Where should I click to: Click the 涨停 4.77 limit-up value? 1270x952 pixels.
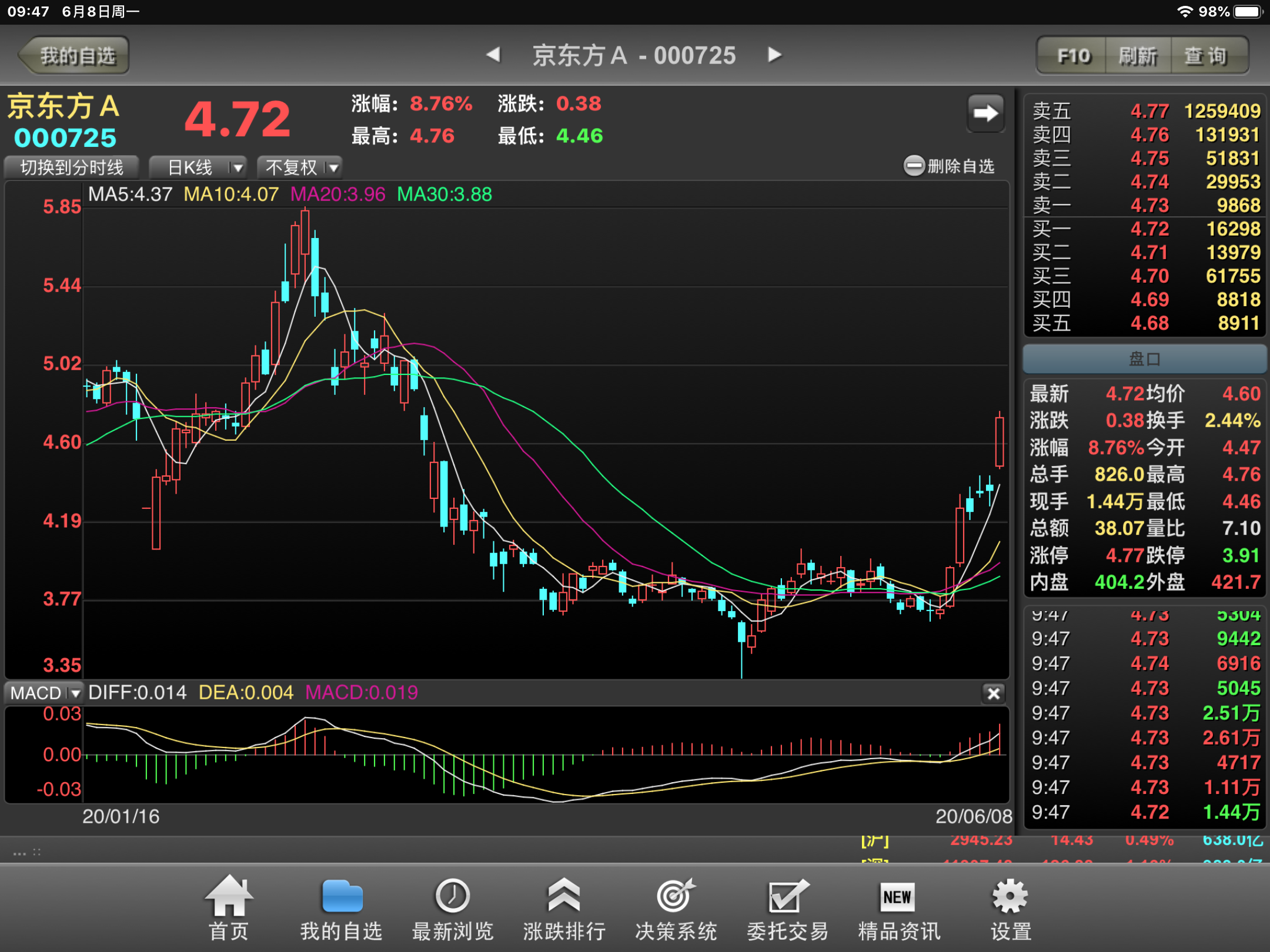[x=1124, y=555]
